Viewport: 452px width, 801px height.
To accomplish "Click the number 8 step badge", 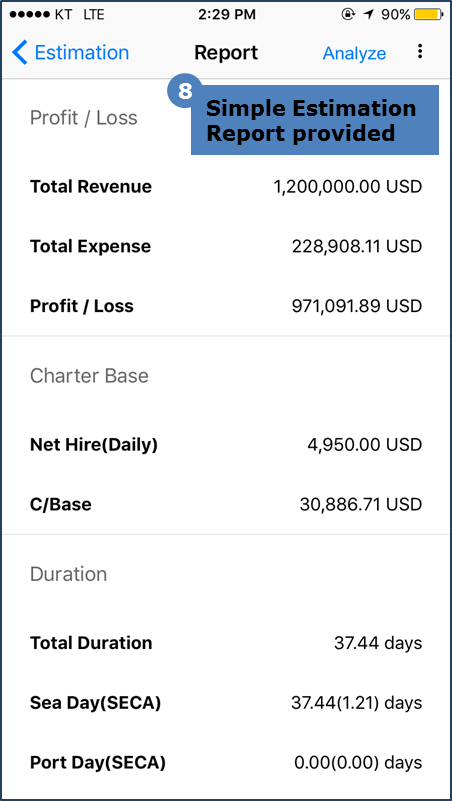I will click(185, 91).
